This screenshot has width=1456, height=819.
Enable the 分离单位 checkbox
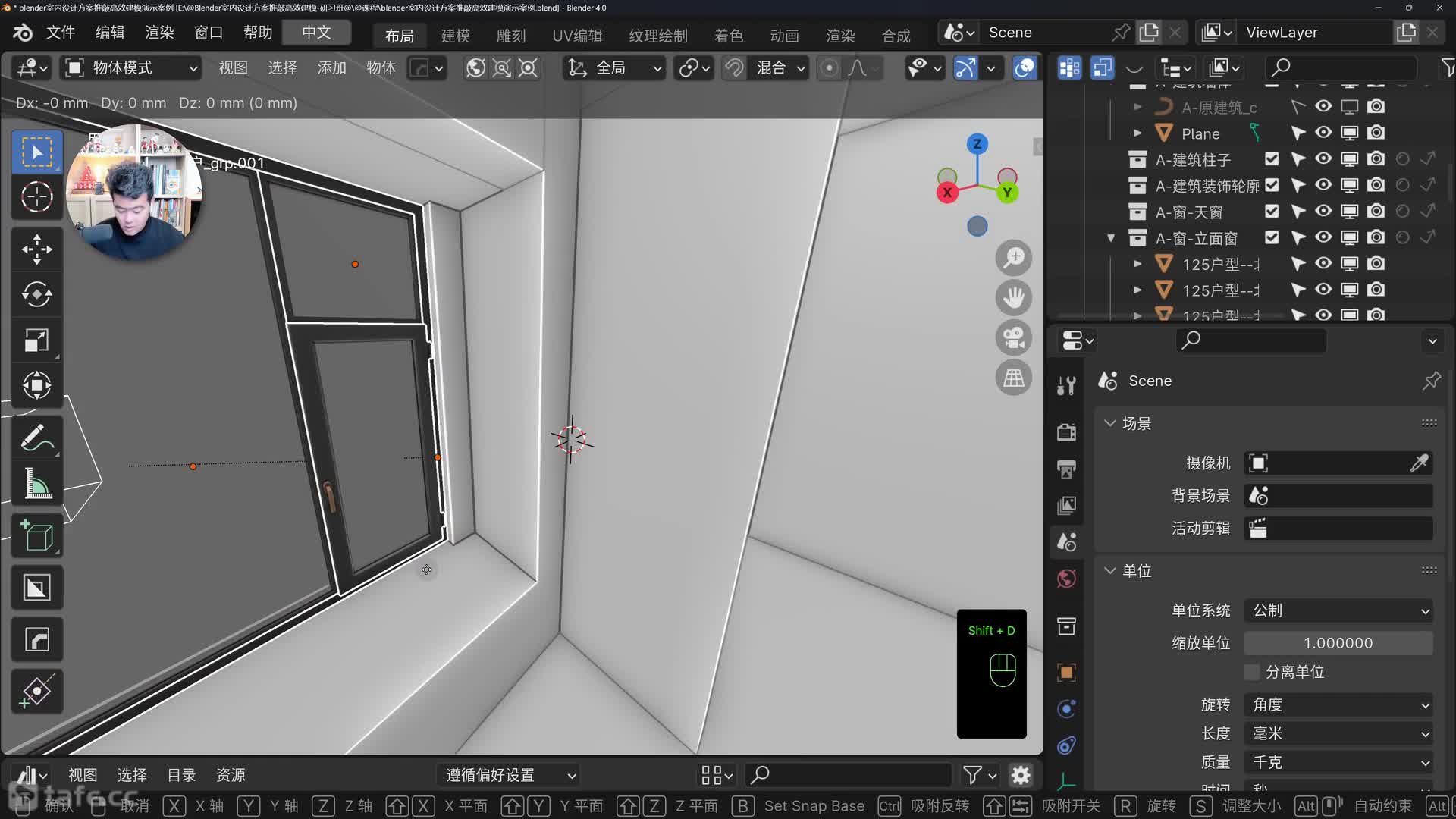[1252, 672]
